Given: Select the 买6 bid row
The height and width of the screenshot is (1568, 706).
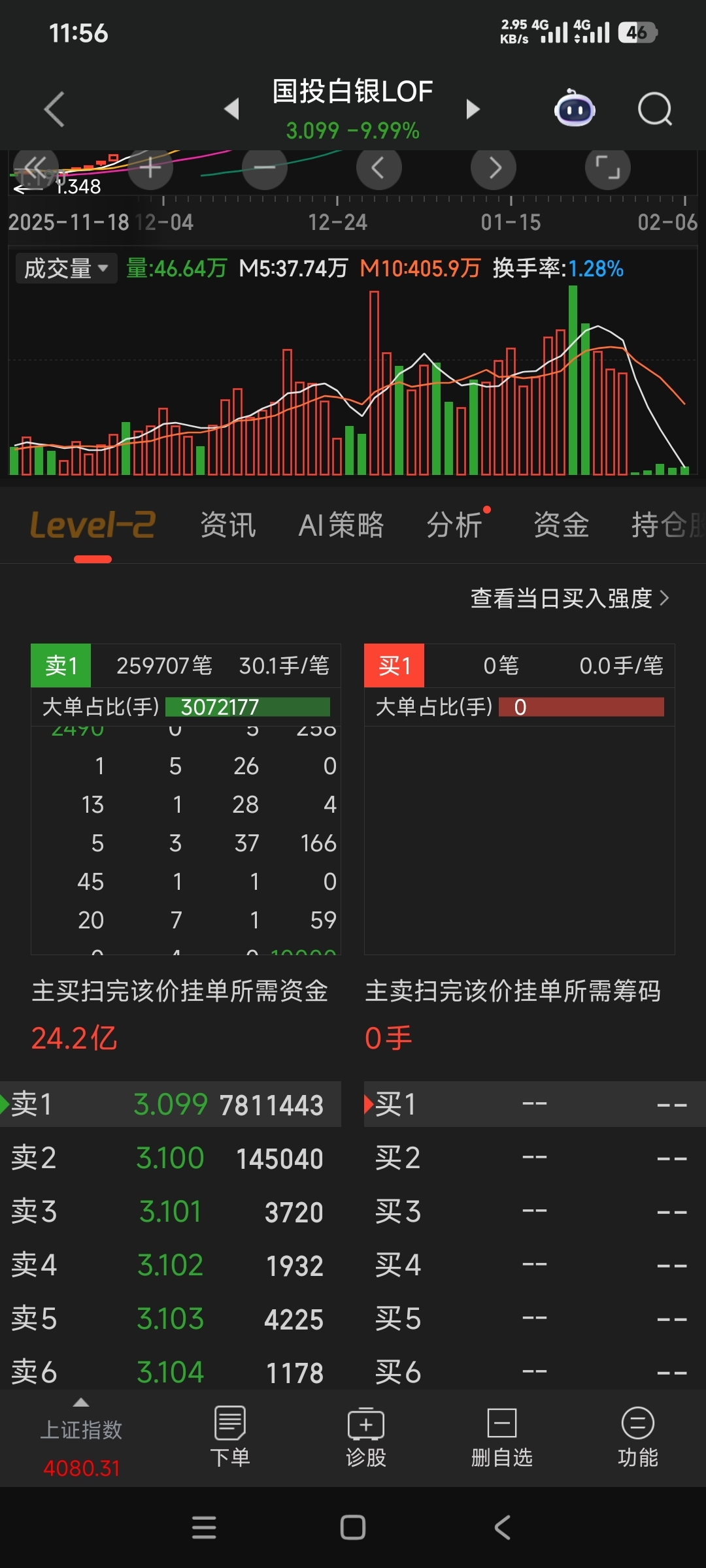Looking at the screenshot, I should coord(535,1372).
